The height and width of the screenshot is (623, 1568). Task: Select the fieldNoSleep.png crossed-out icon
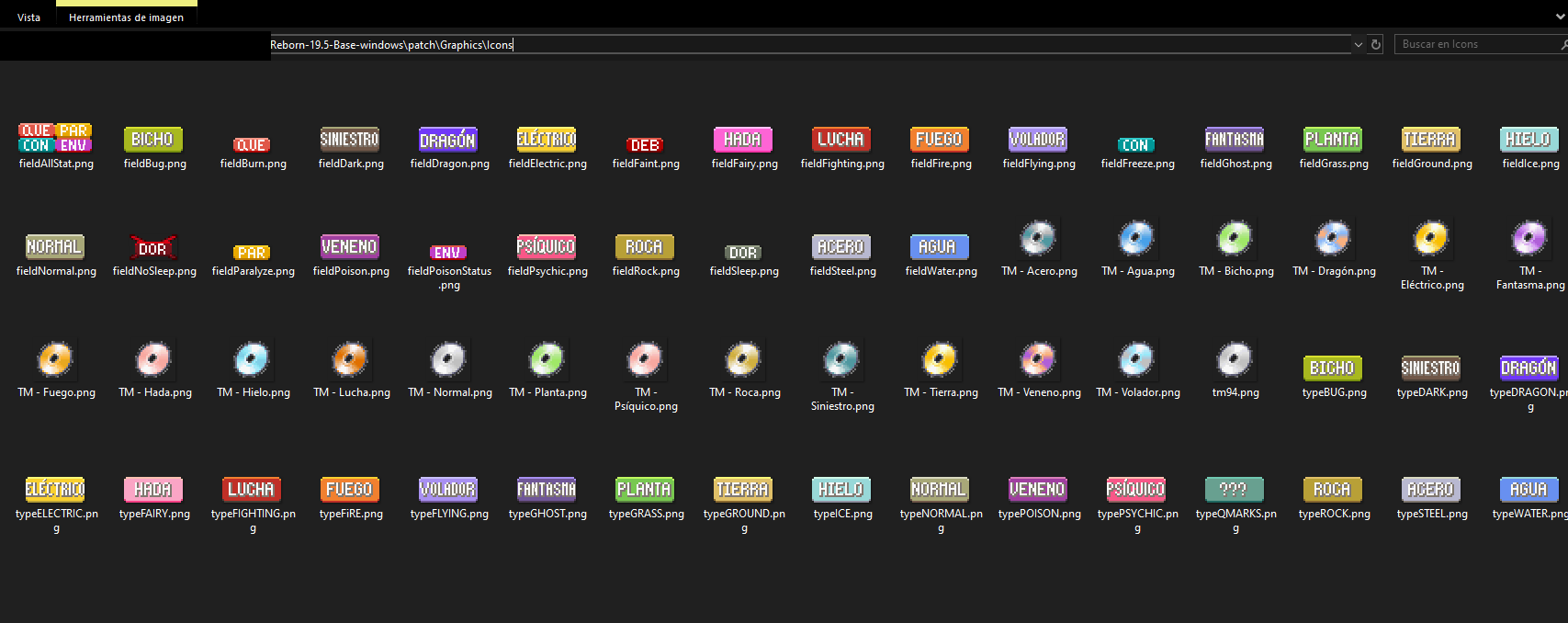pyautogui.click(x=152, y=248)
